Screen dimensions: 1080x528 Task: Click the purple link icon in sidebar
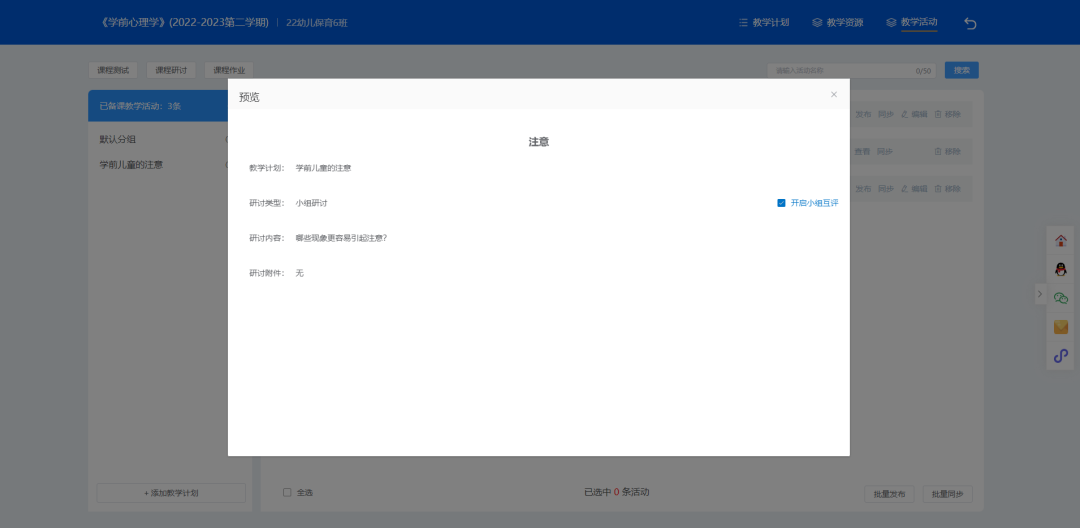[1061, 356]
